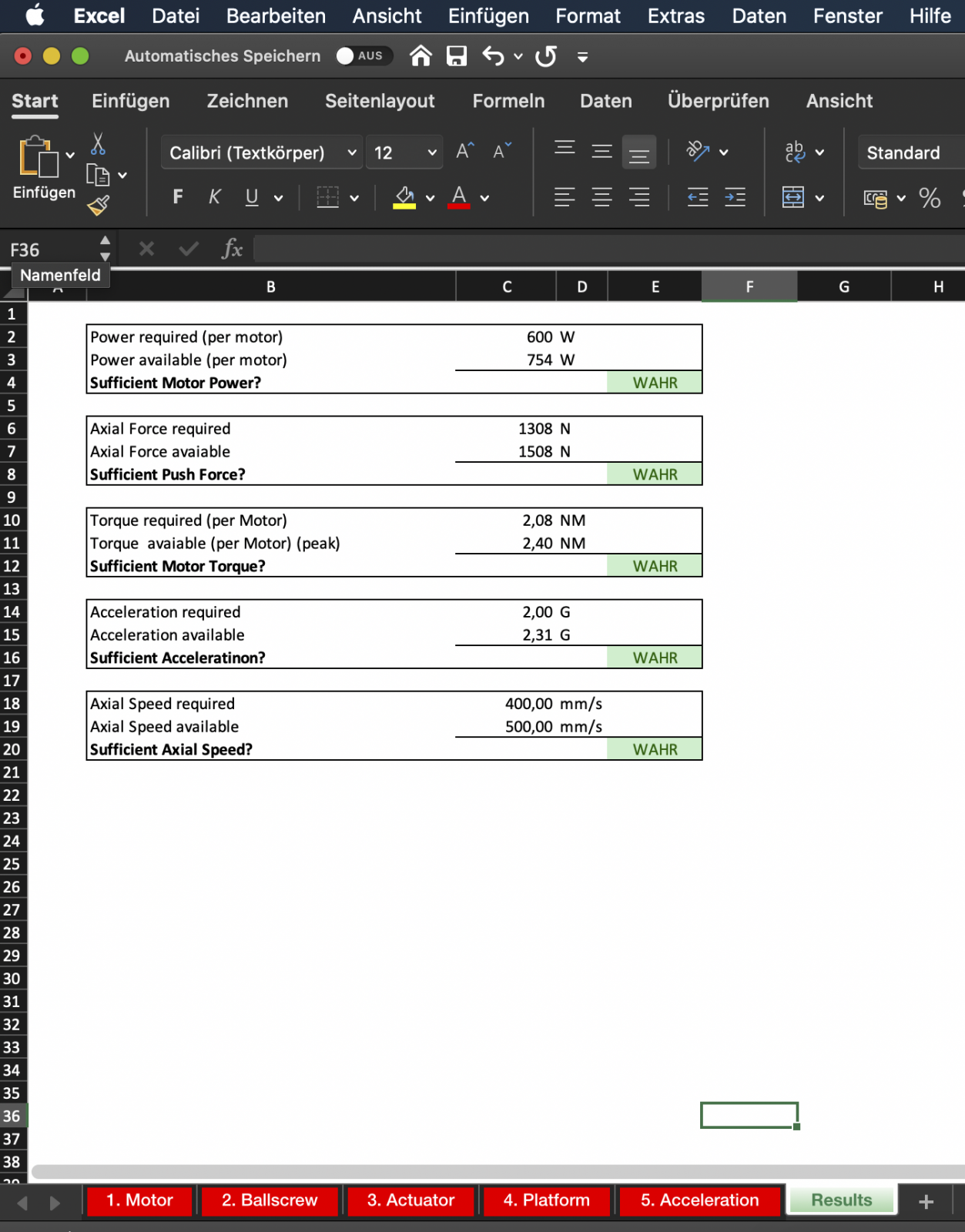
Task: Open the Calibri font name dropdown
Action: pos(351,152)
